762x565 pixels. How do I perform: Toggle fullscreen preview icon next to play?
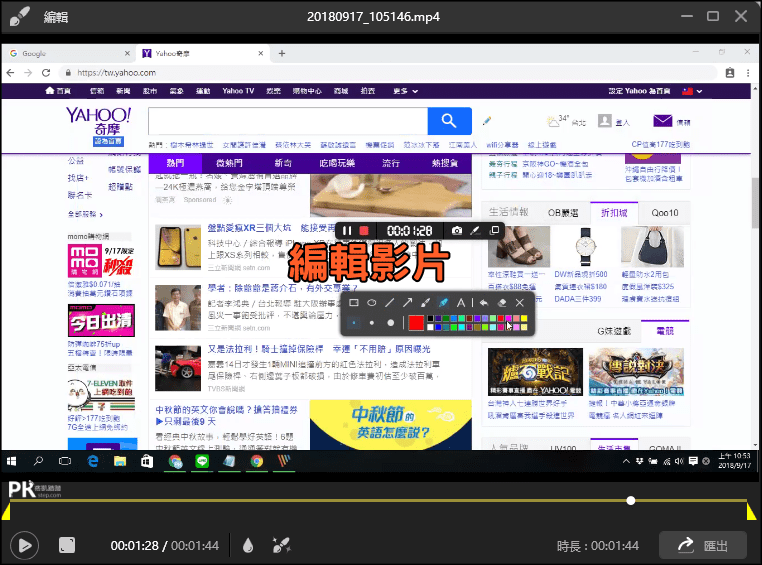67,545
